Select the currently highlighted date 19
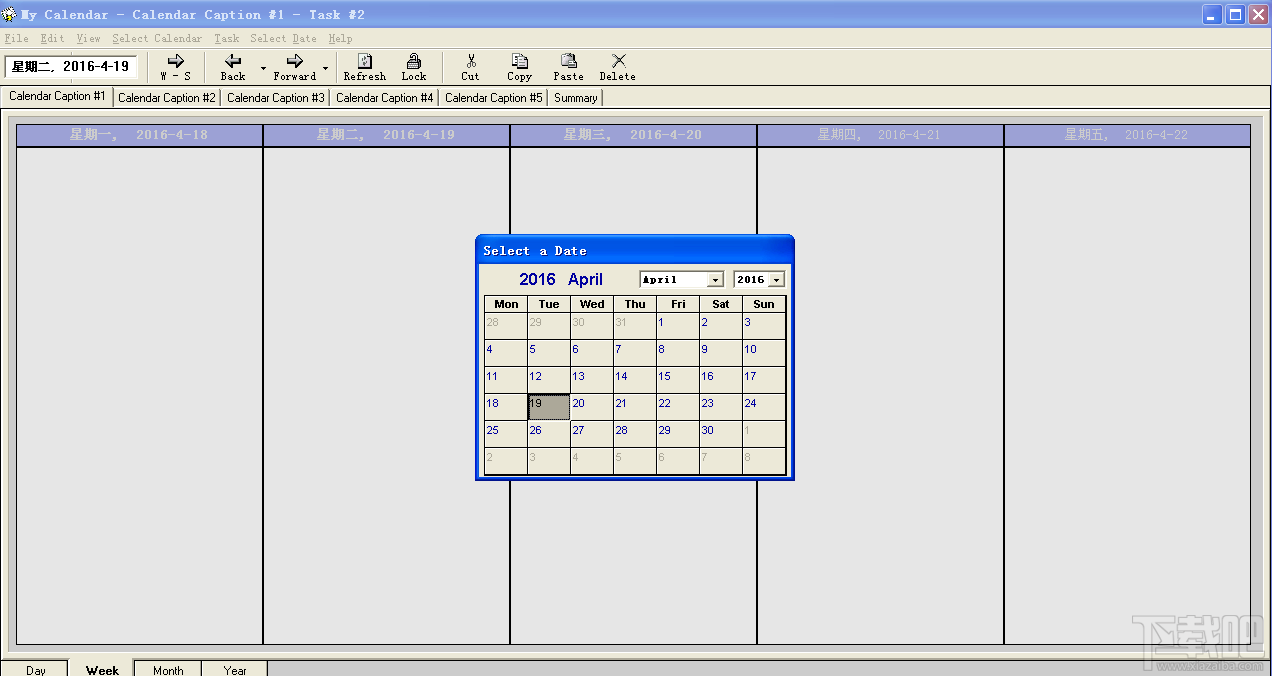 pyautogui.click(x=547, y=404)
